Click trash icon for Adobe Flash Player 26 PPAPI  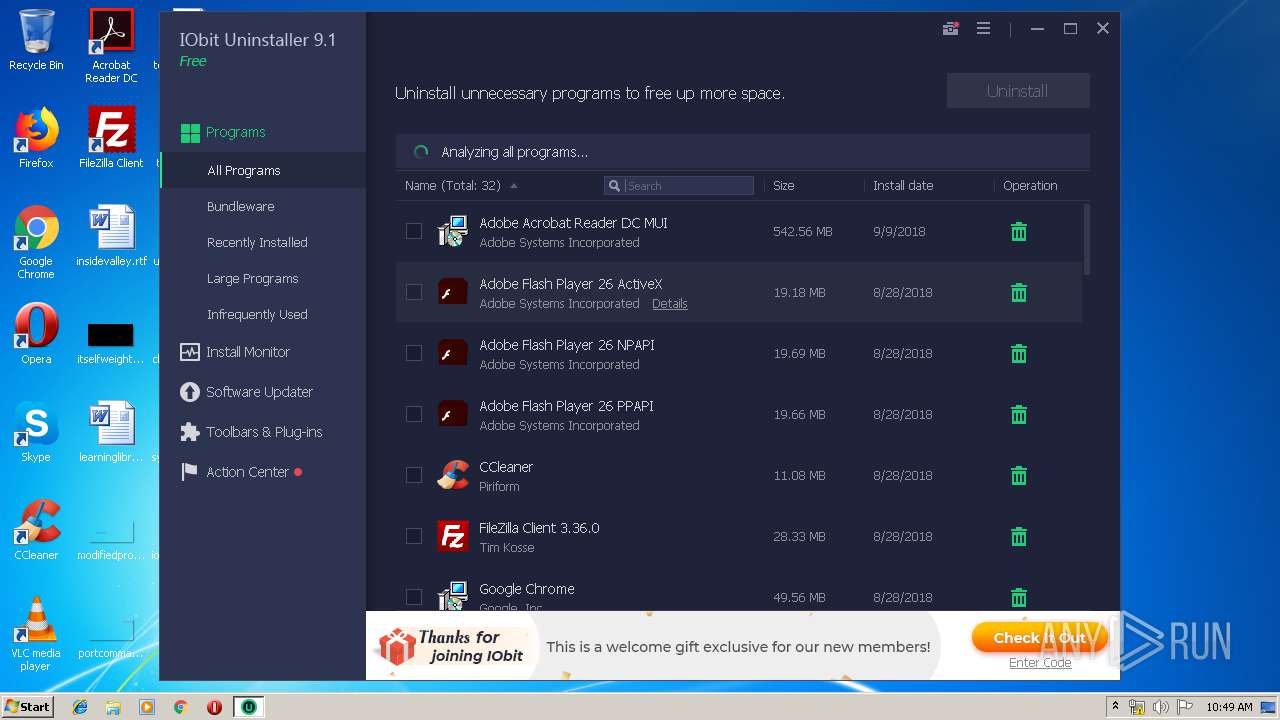click(x=1018, y=415)
